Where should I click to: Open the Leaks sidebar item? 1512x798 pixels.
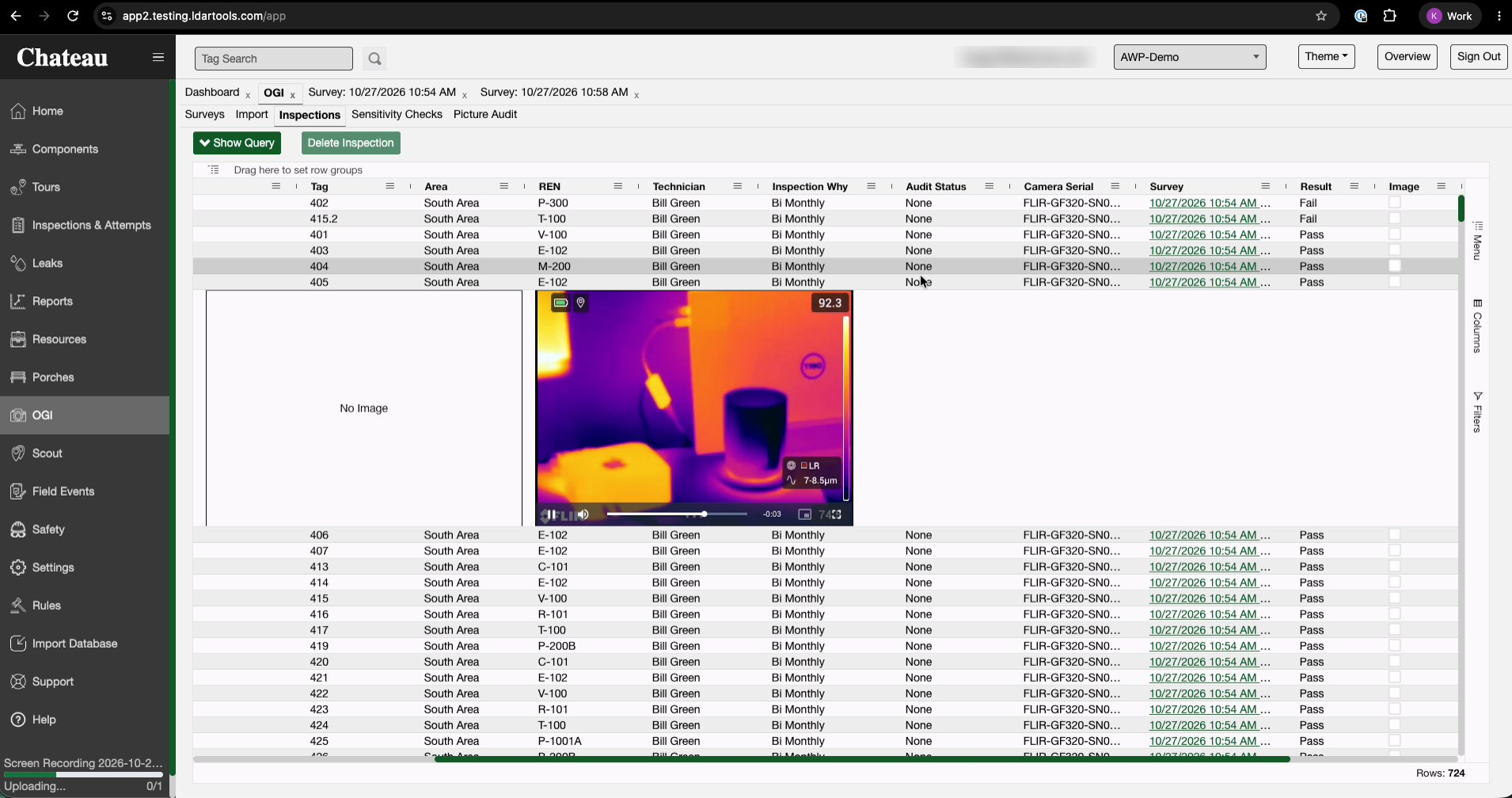point(85,263)
